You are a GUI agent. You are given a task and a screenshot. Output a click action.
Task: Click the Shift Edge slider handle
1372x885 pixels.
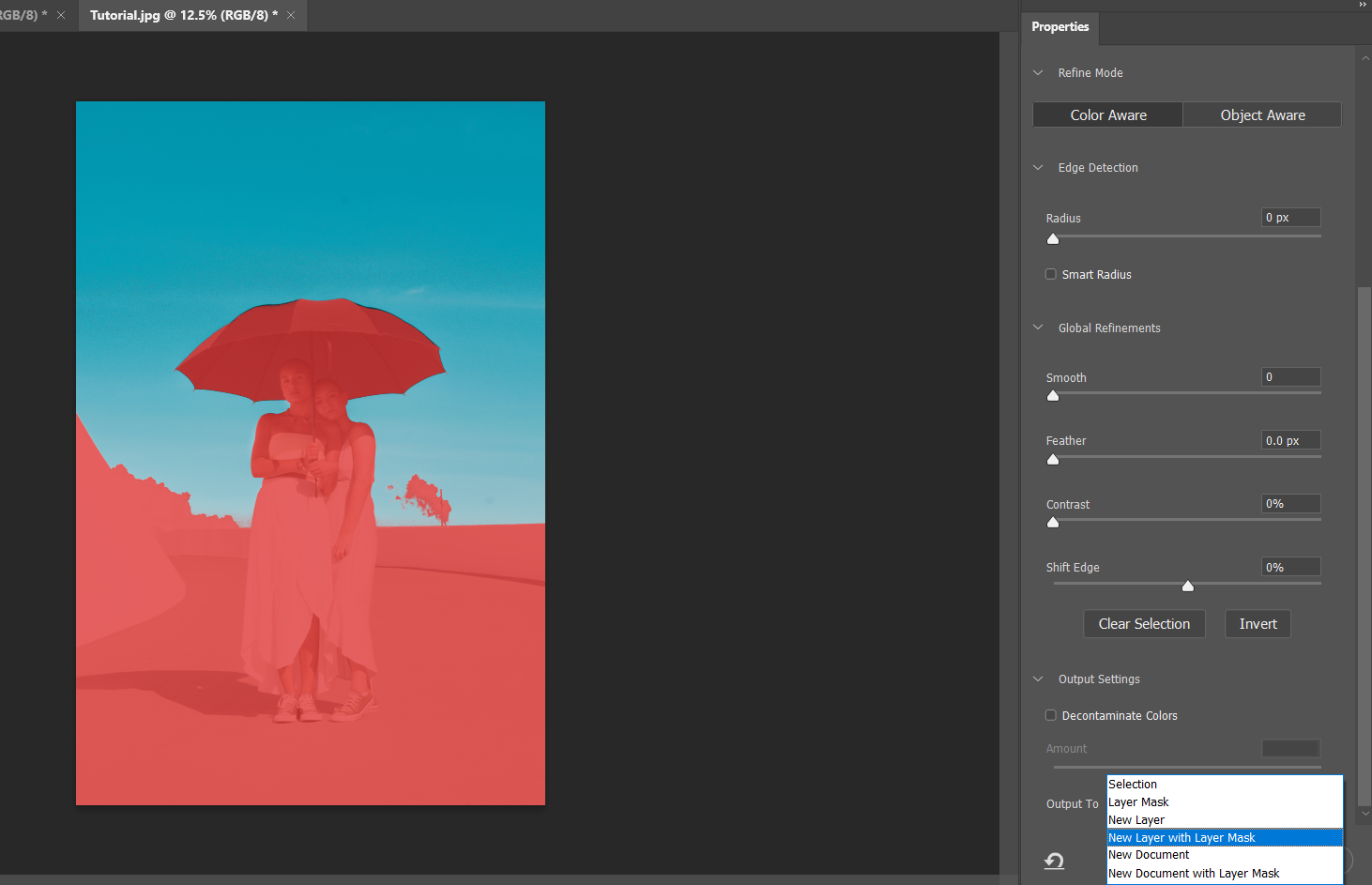pos(1187,585)
